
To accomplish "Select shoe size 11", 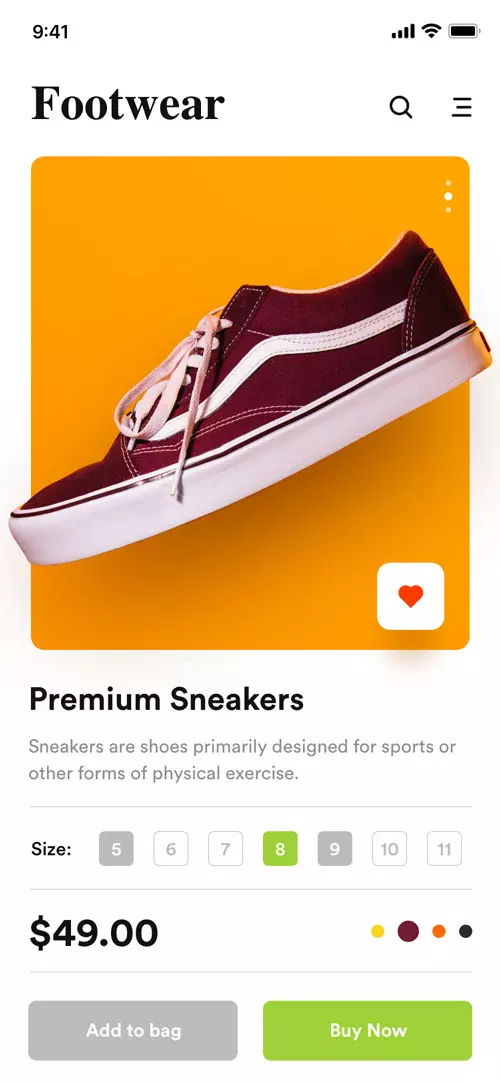I will click(444, 849).
